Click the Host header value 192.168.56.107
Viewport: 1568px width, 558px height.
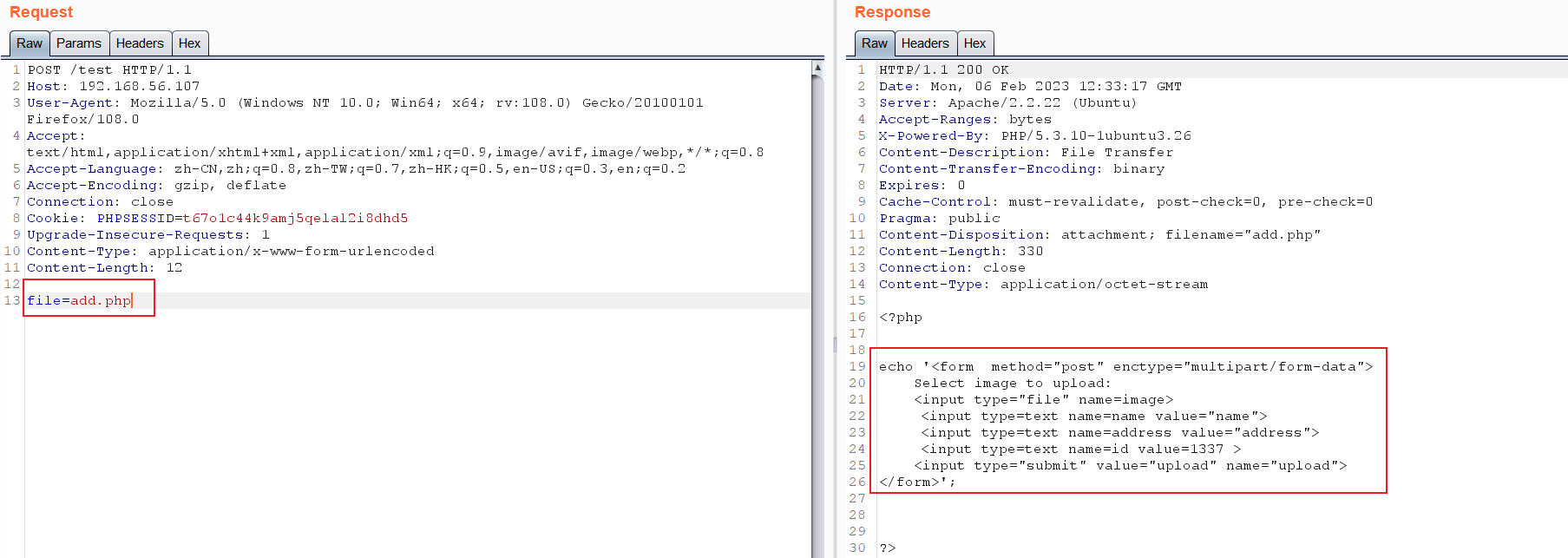point(139,86)
